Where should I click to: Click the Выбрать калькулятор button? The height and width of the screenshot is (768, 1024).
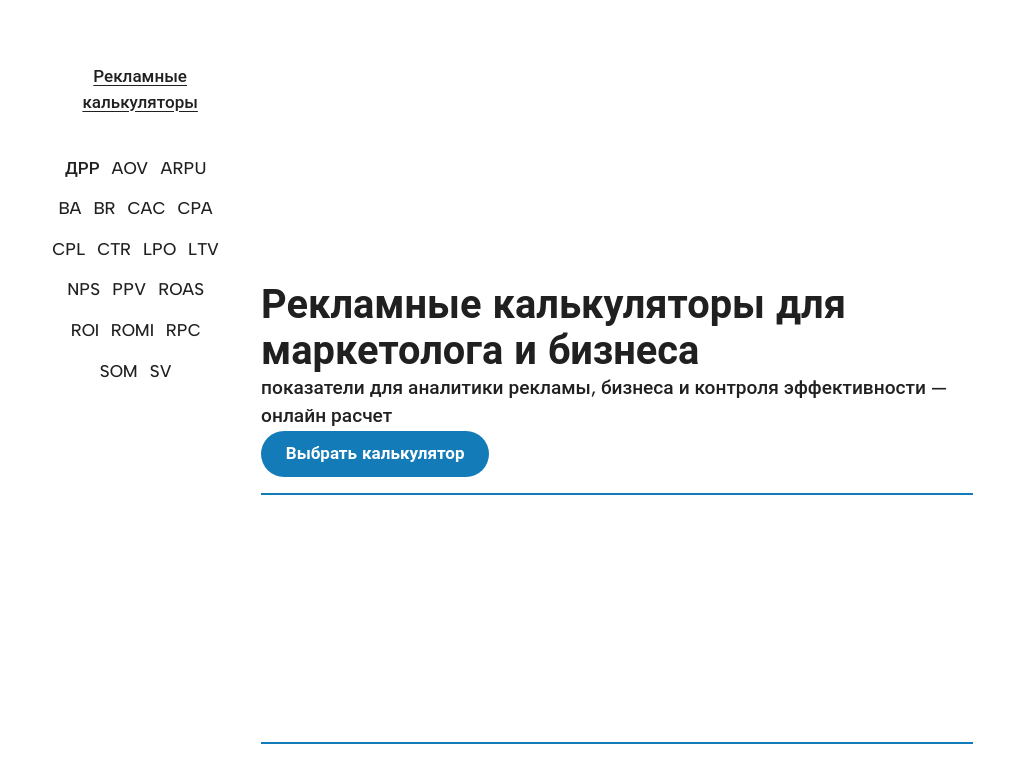pos(375,454)
